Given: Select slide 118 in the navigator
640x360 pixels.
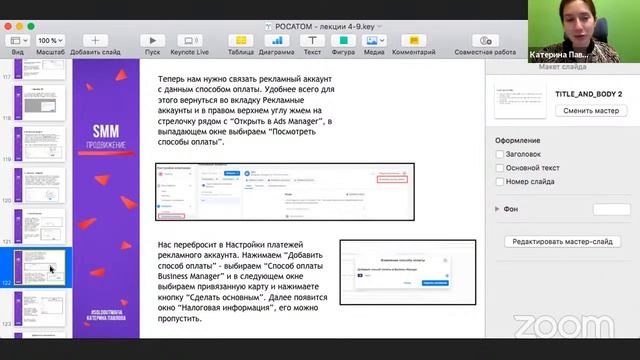Looking at the screenshot, I should [40, 102].
